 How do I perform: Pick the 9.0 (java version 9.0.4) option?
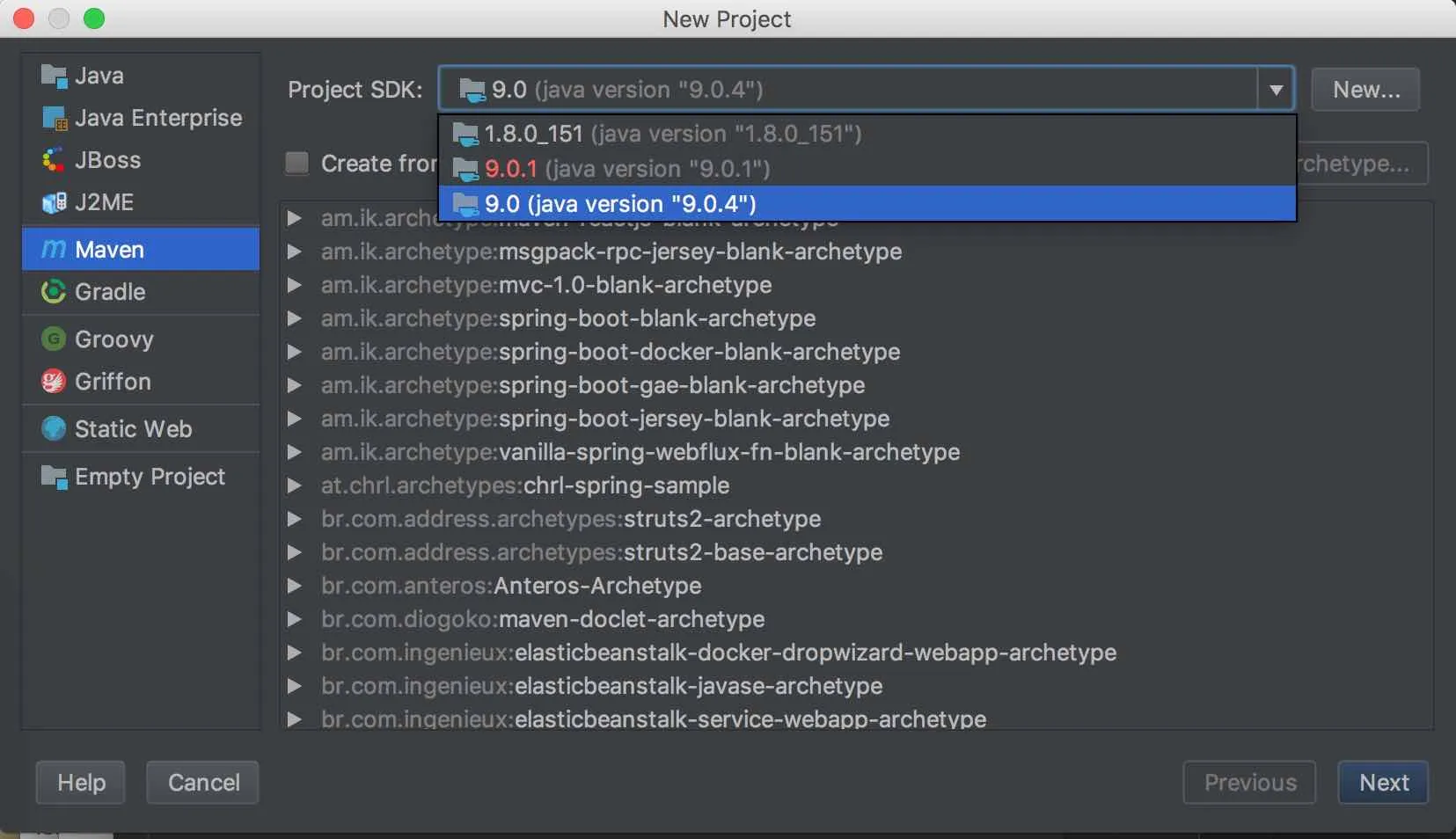pyautogui.click(x=867, y=204)
